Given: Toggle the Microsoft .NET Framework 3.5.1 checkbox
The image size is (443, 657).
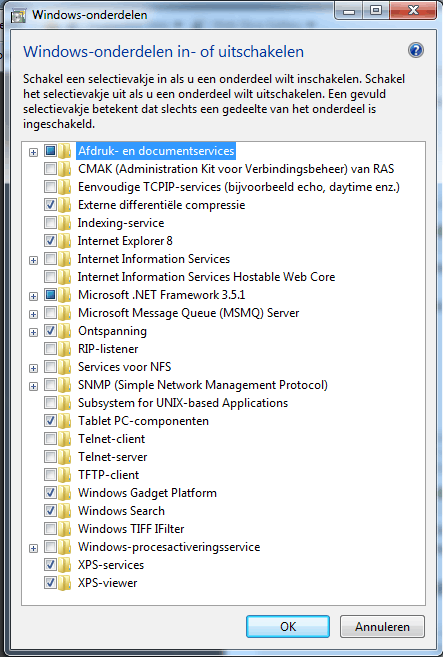Looking at the screenshot, I should pyautogui.click(x=50, y=295).
